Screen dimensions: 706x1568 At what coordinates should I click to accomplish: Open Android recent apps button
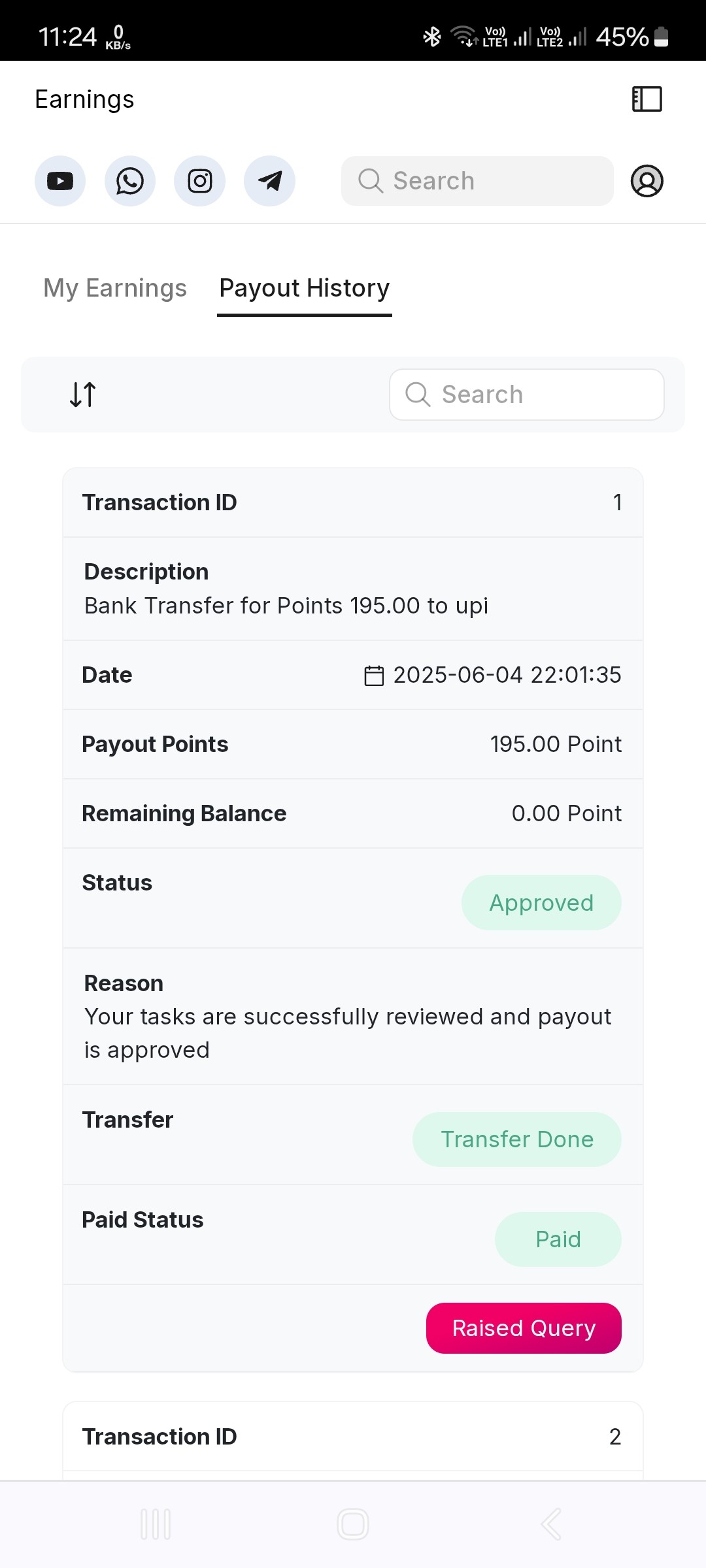[156, 1524]
